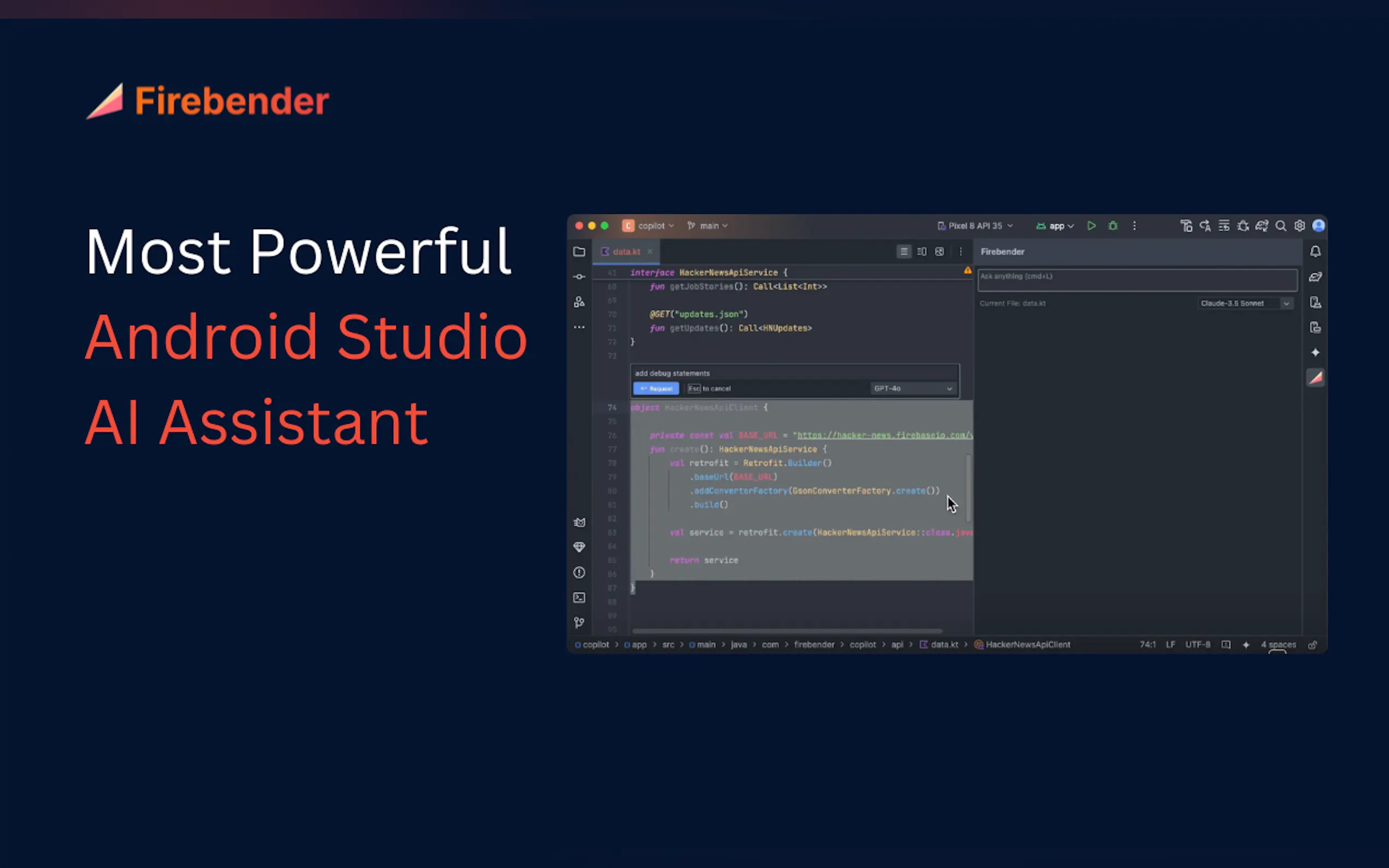Open the Project folder tool window
1389x868 pixels.
pos(579,251)
